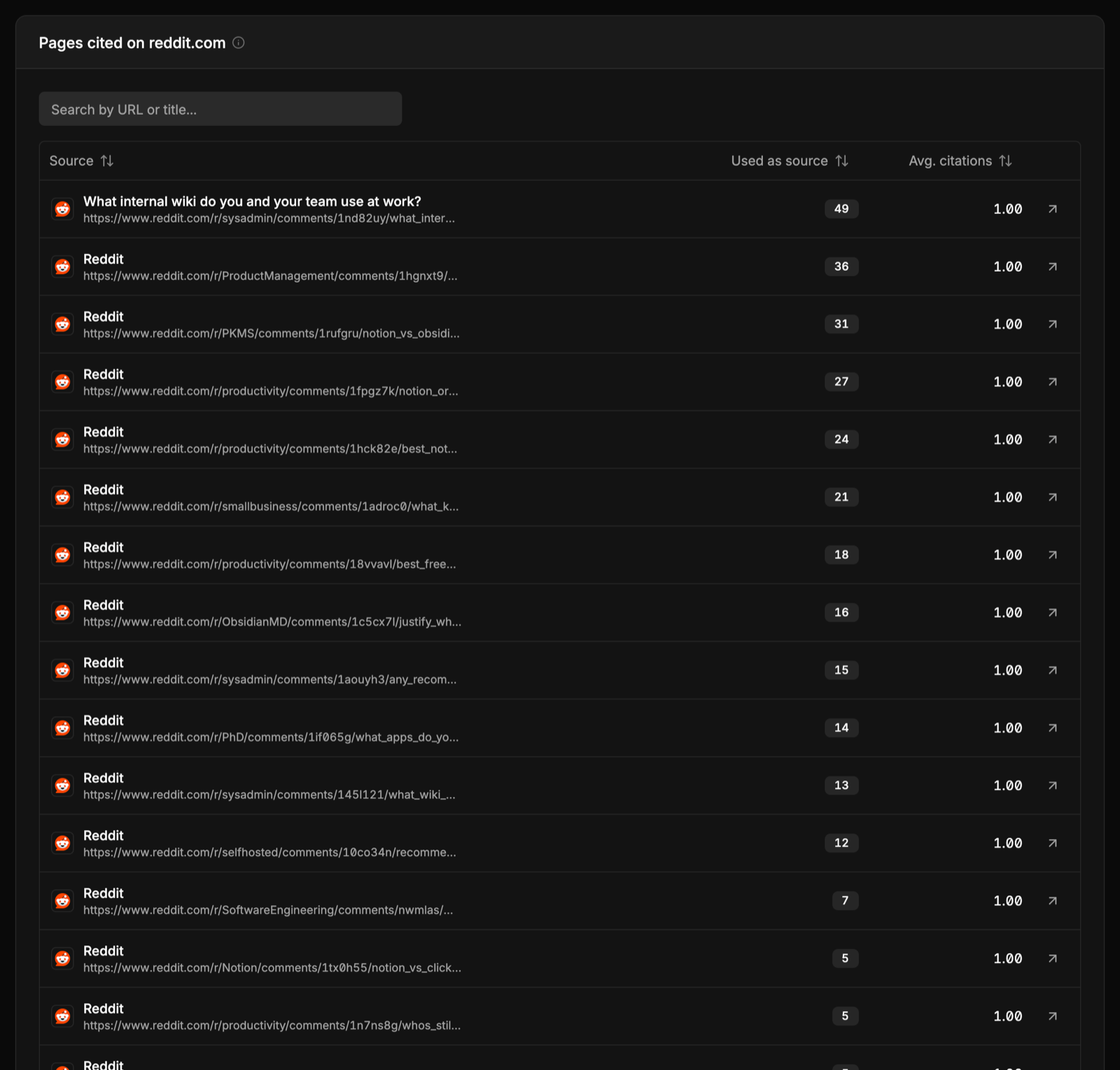The height and width of the screenshot is (1070, 1120).
Task: Open external arrow for SoftwareEngineering row
Action: click(1052, 901)
